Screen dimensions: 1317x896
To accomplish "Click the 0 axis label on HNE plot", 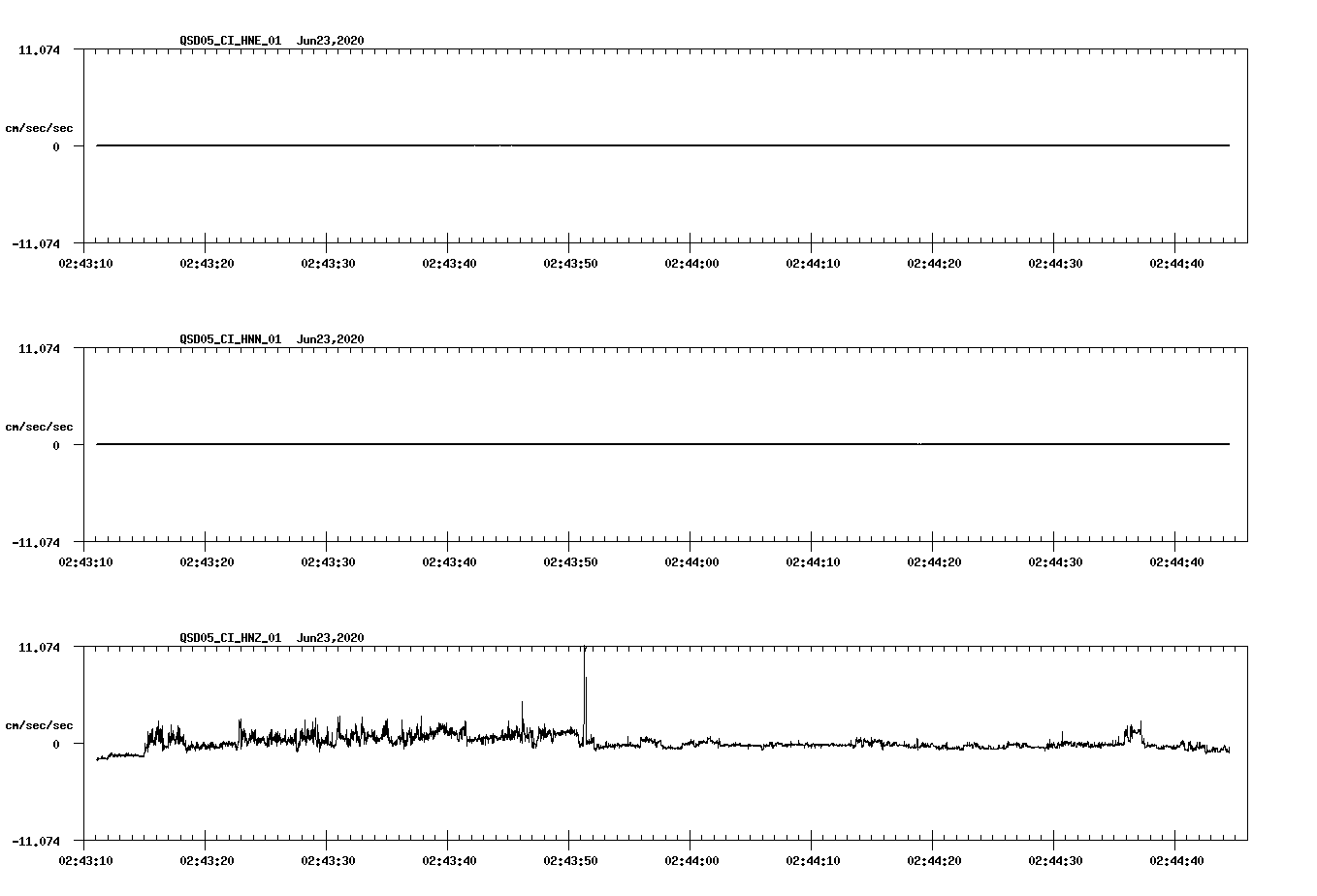I will 56,146.
